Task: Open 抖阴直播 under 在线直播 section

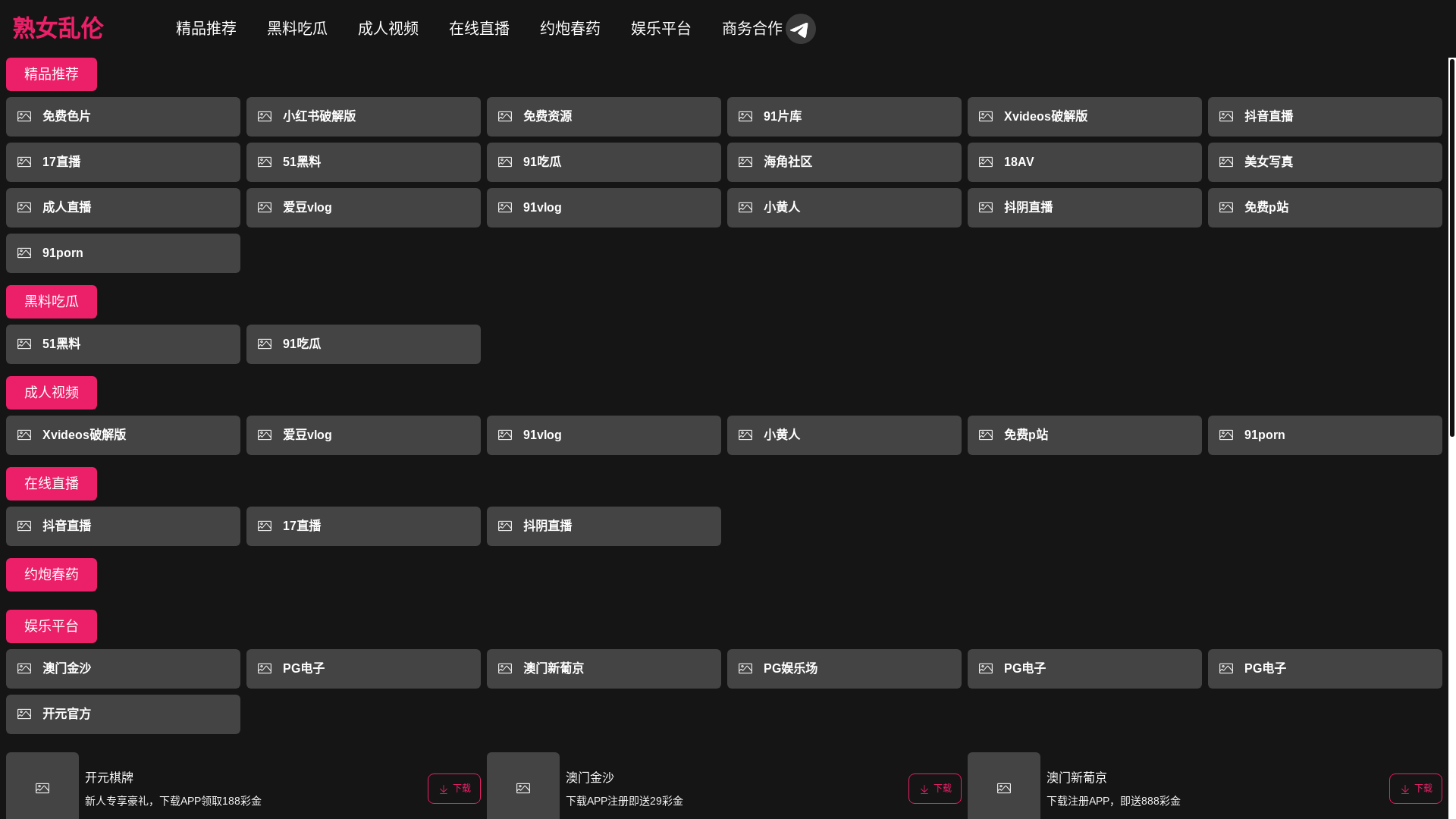Action: click(x=604, y=526)
